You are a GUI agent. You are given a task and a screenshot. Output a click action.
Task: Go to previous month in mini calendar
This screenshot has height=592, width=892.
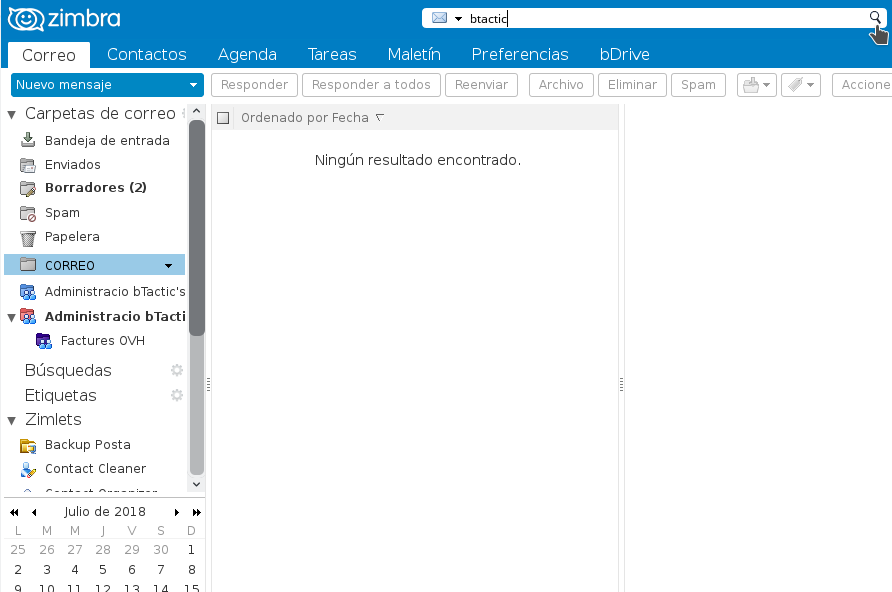pos(34,512)
